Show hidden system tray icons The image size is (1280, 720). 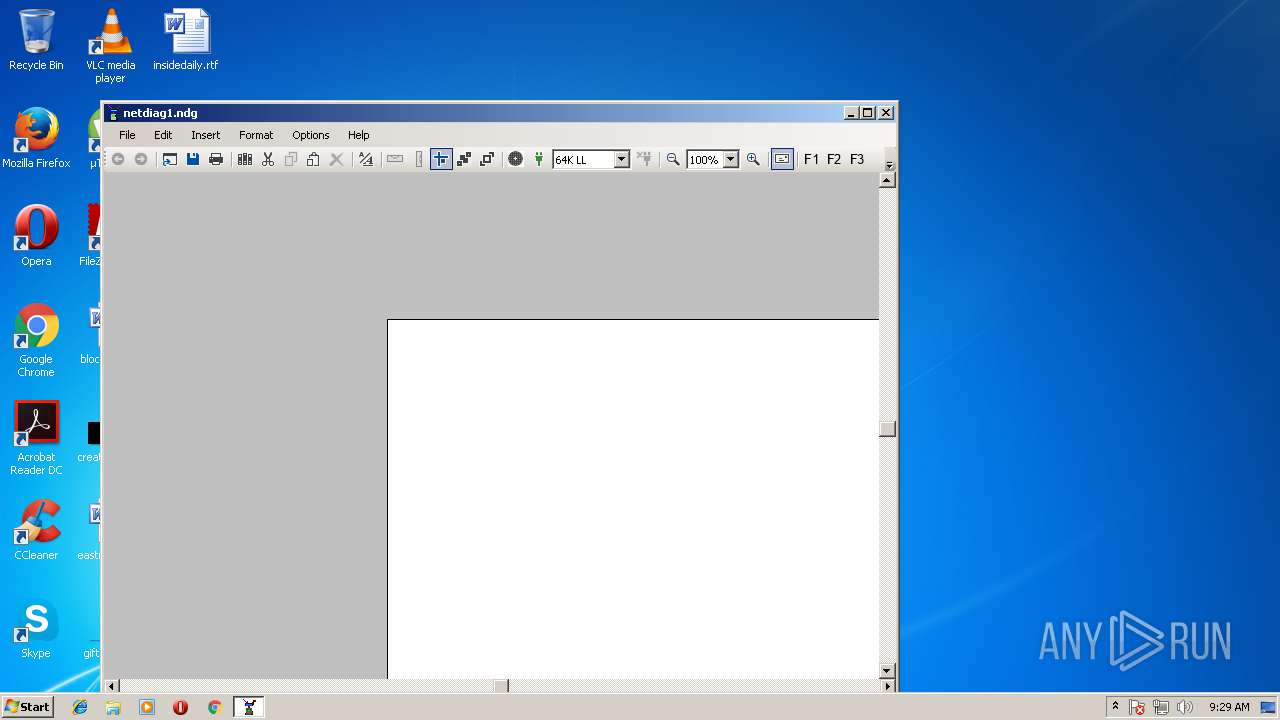click(1115, 706)
